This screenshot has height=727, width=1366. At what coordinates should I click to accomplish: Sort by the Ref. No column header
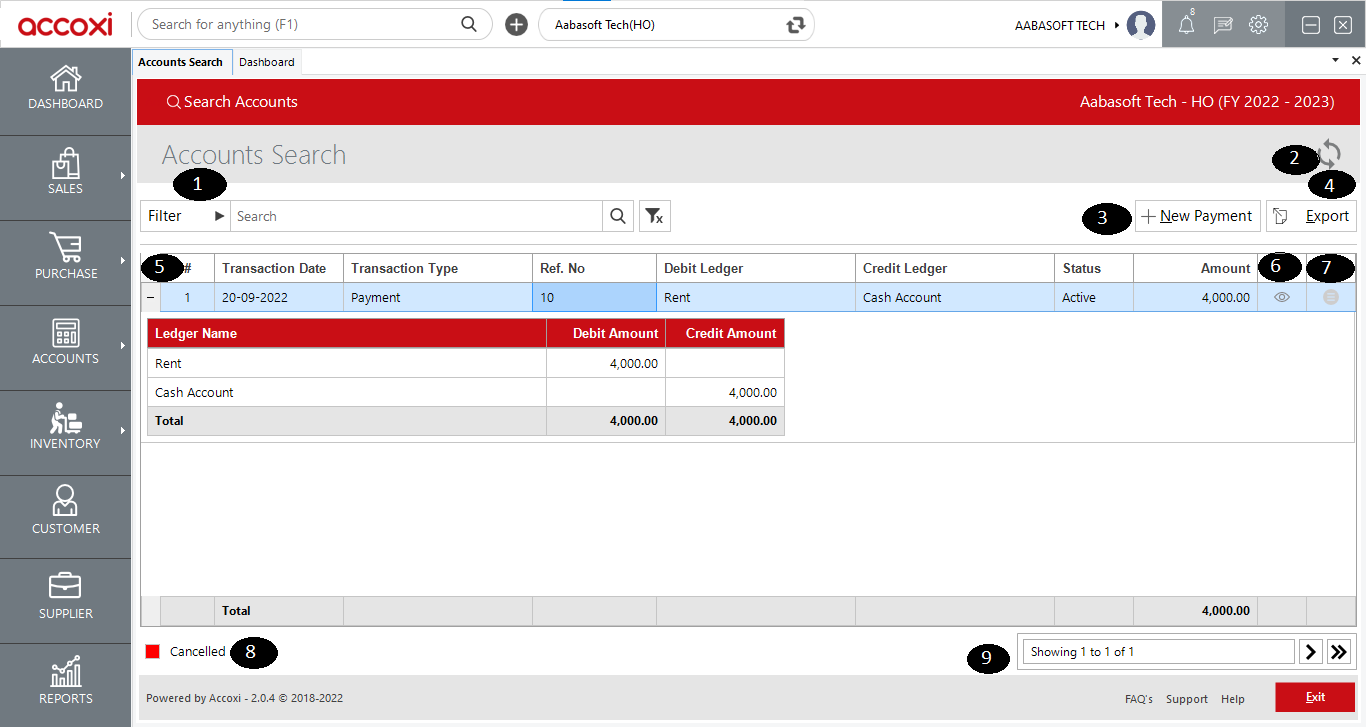click(594, 268)
